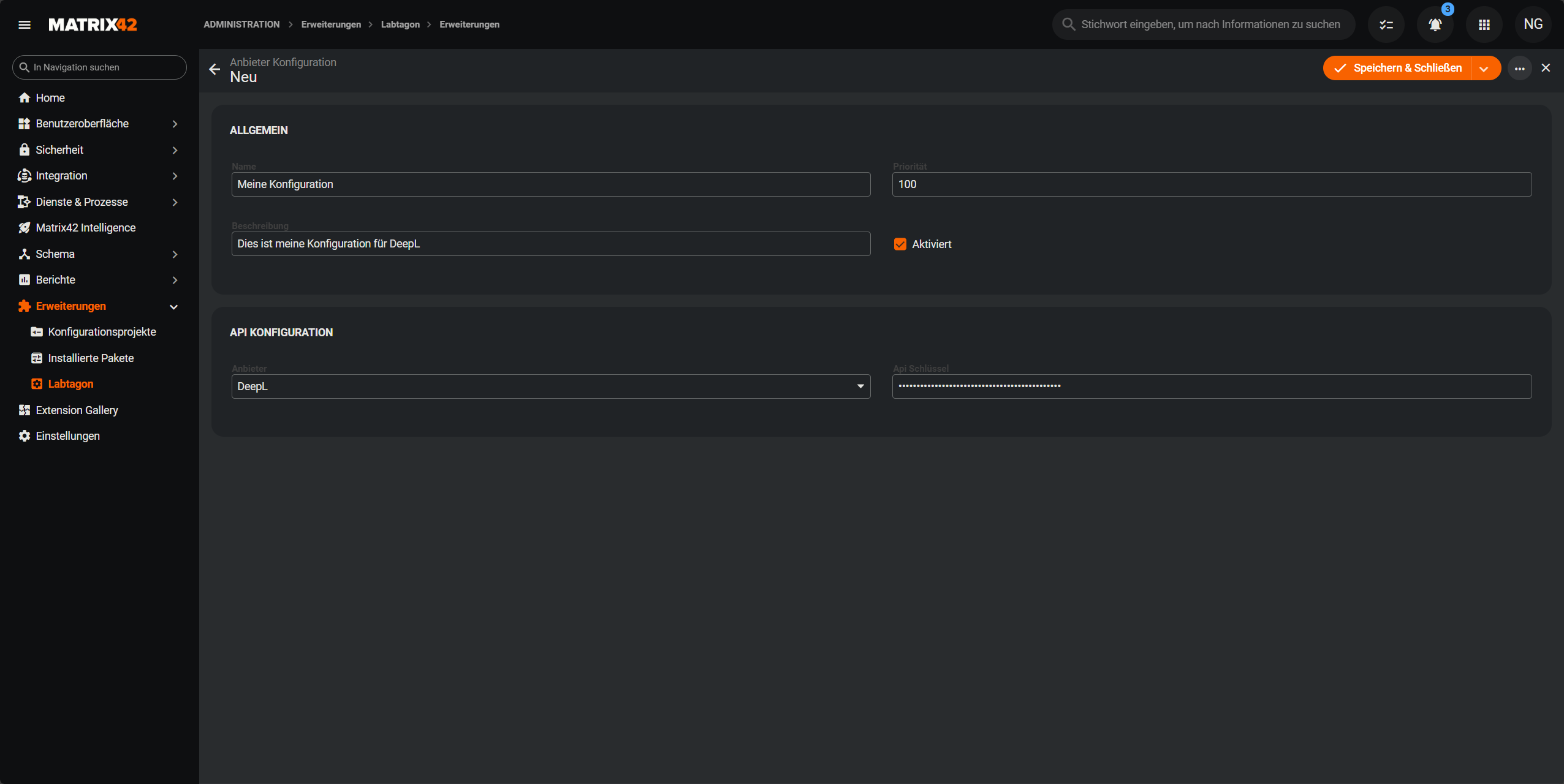Screen dimensions: 1564x784
Task: Open NG user profile avatar
Action: 1533,24
